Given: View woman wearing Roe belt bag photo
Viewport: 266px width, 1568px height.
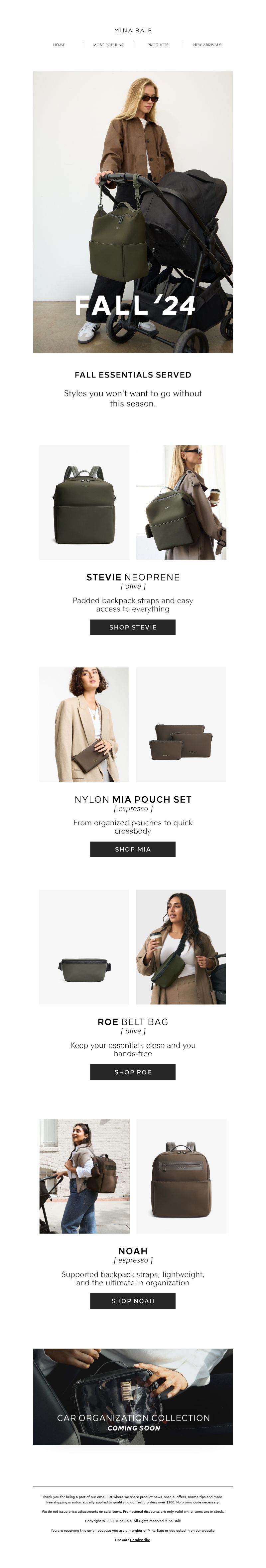Looking at the screenshot, I should coord(181,947).
